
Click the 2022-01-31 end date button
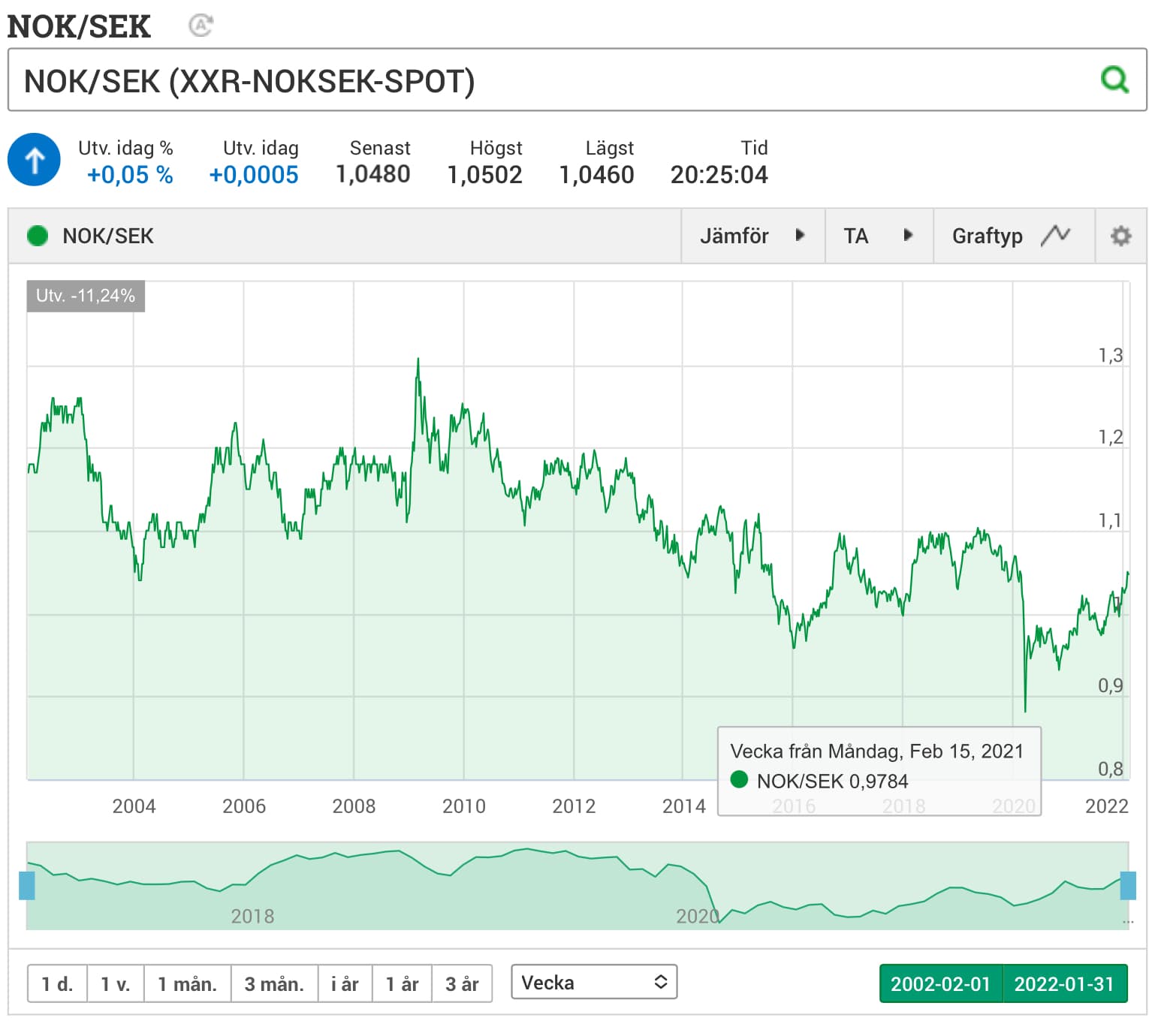coord(1064,983)
